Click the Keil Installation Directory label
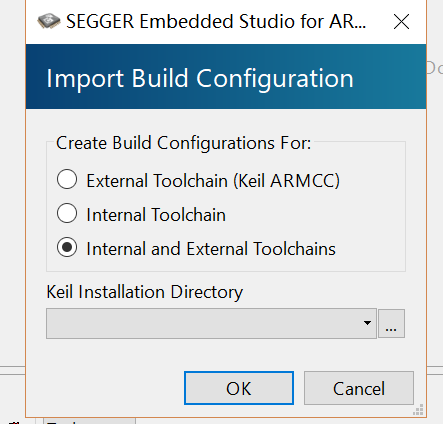Viewport: 443px width, 424px height. (145, 292)
